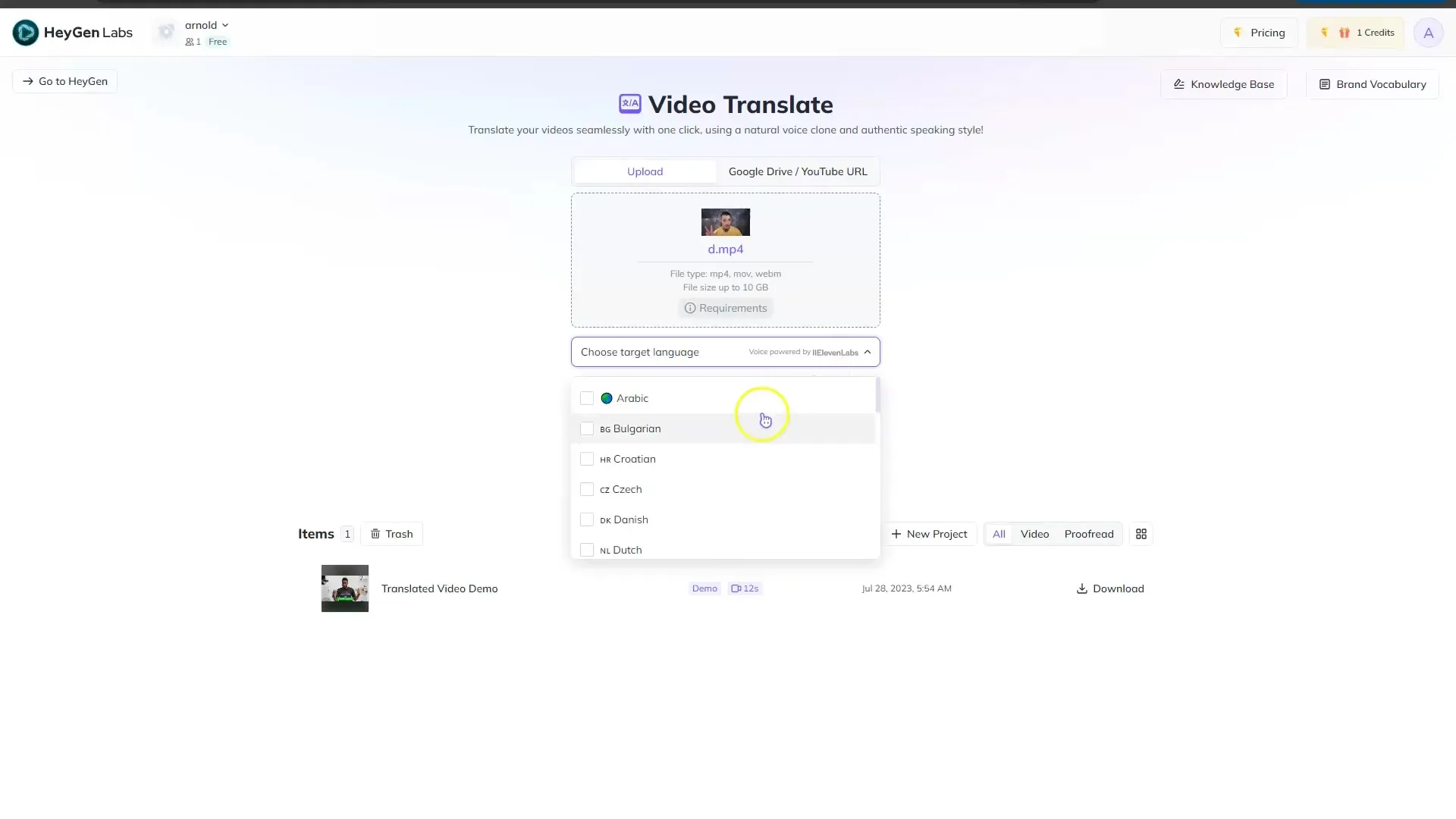
Task: Click the Knowledge Base icon
Action: click(x=1179, y=84)
